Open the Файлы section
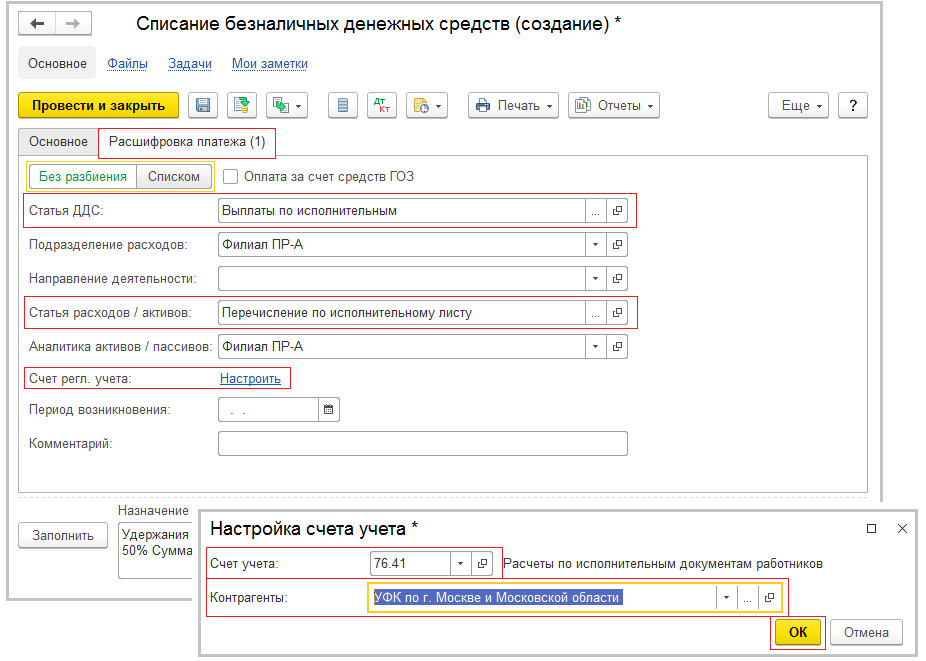This screenshot has width=926, height=661. 127,63
